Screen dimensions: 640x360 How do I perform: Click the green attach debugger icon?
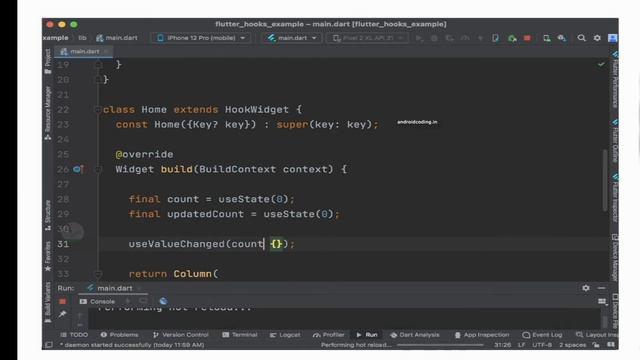(x=512, y=38)
